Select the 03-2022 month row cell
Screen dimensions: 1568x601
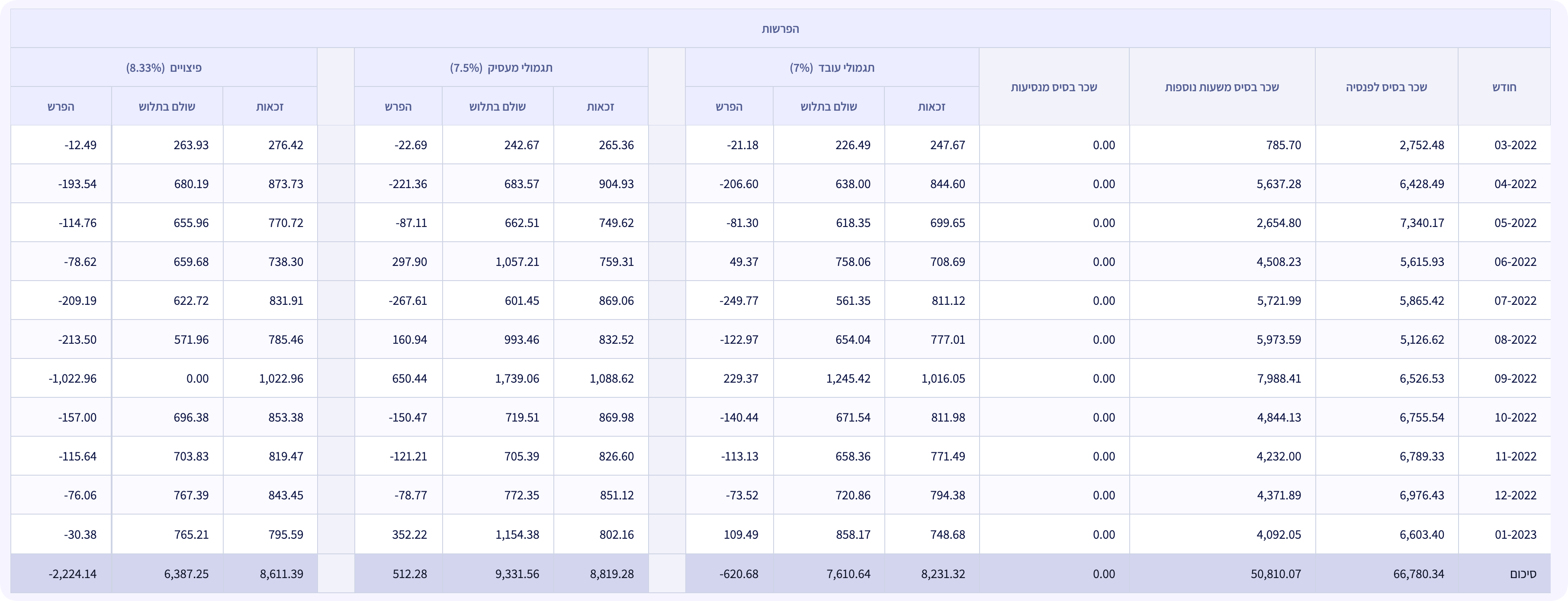coord(1515,145)
